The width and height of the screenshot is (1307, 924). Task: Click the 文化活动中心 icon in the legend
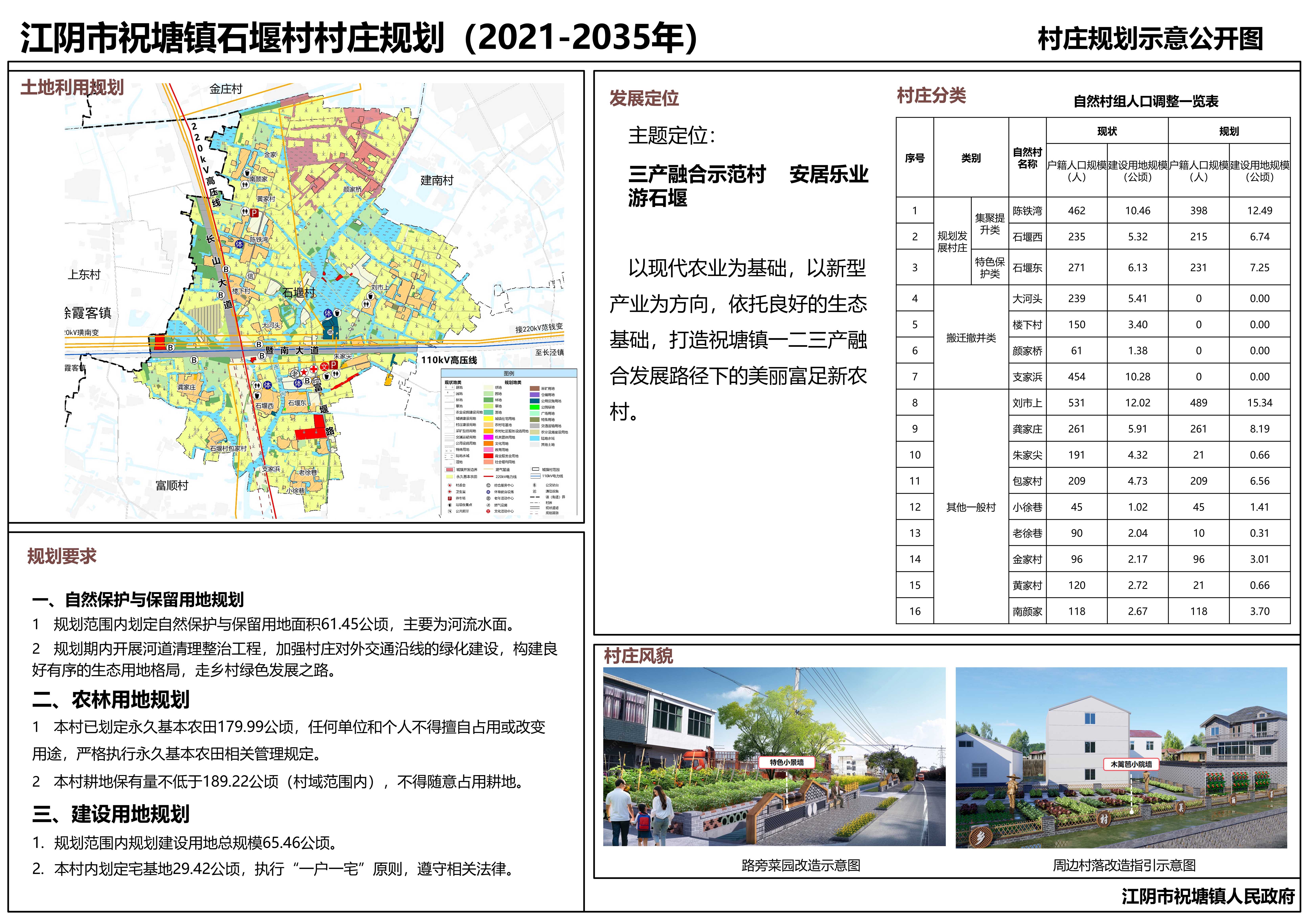pyautogui.click(x=488, y=512)
